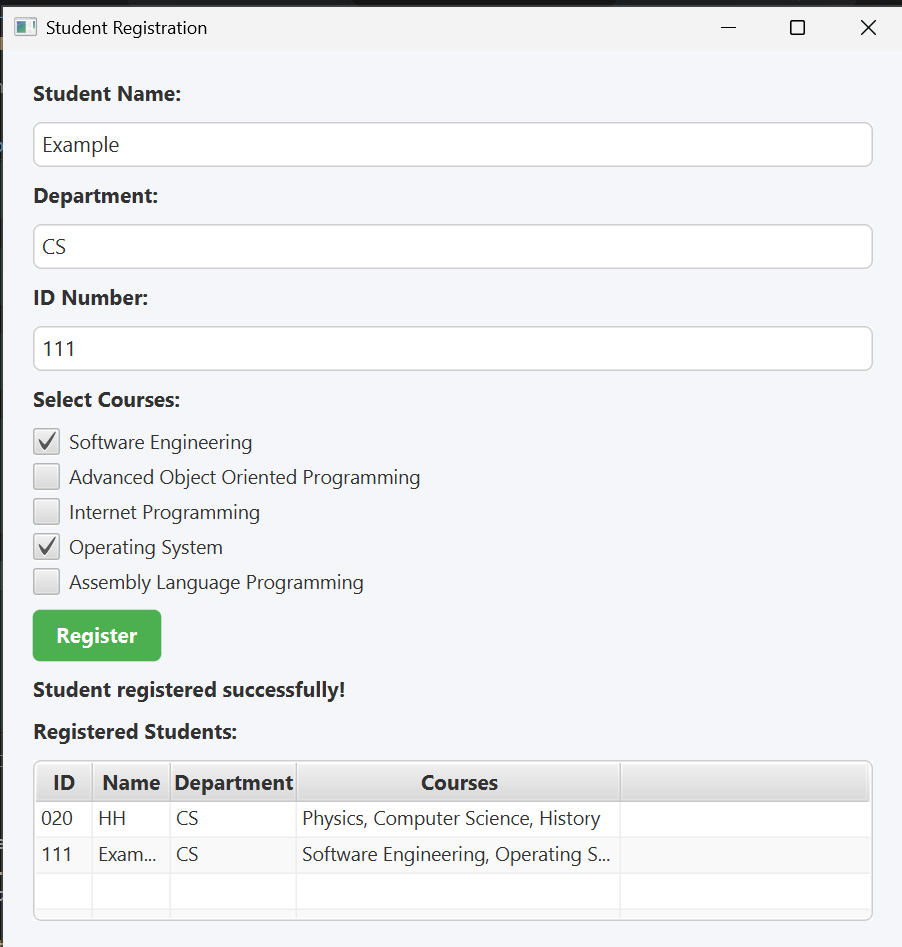Click the Courses column header
Image resolution: width=902 pixels, height=947 pixels.
pos(459,783)
